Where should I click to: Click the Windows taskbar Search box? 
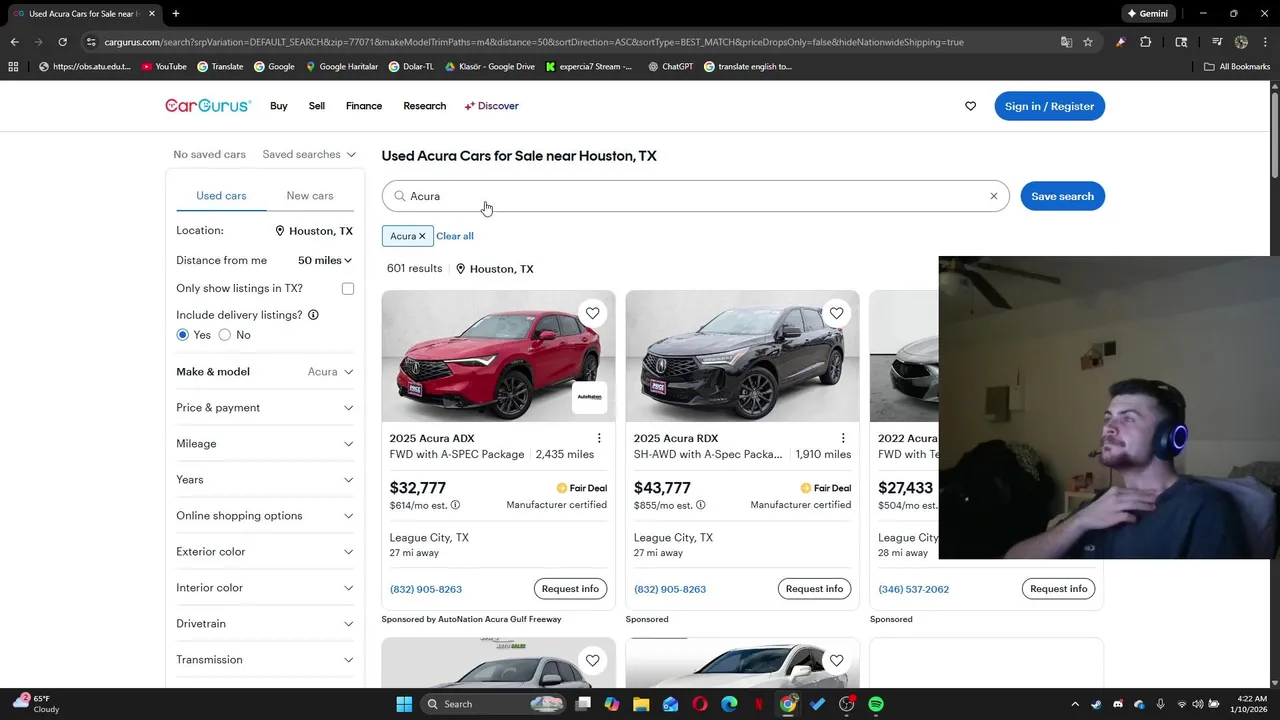494,704
